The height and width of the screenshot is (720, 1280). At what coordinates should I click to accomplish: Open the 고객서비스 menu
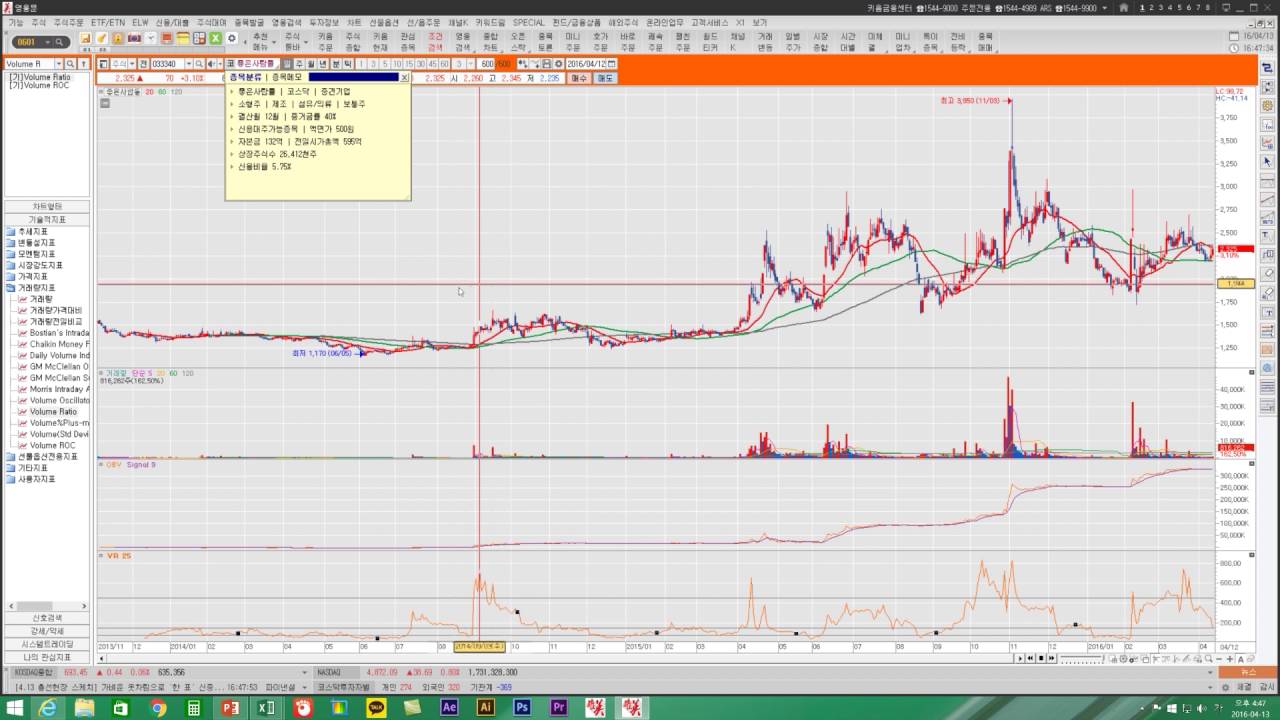709,22
